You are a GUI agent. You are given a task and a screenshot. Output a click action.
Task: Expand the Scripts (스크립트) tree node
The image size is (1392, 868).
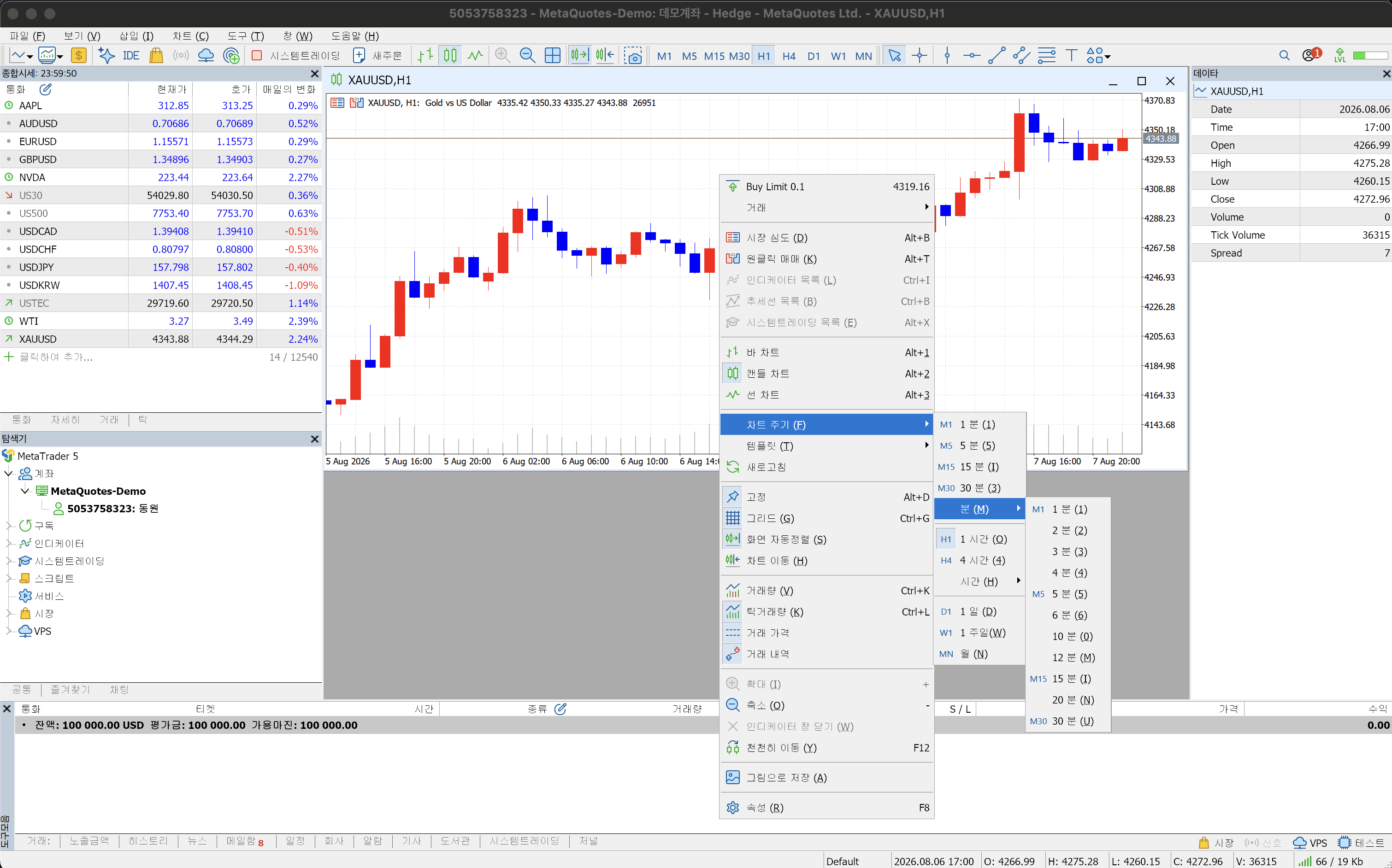click(9, 579)
